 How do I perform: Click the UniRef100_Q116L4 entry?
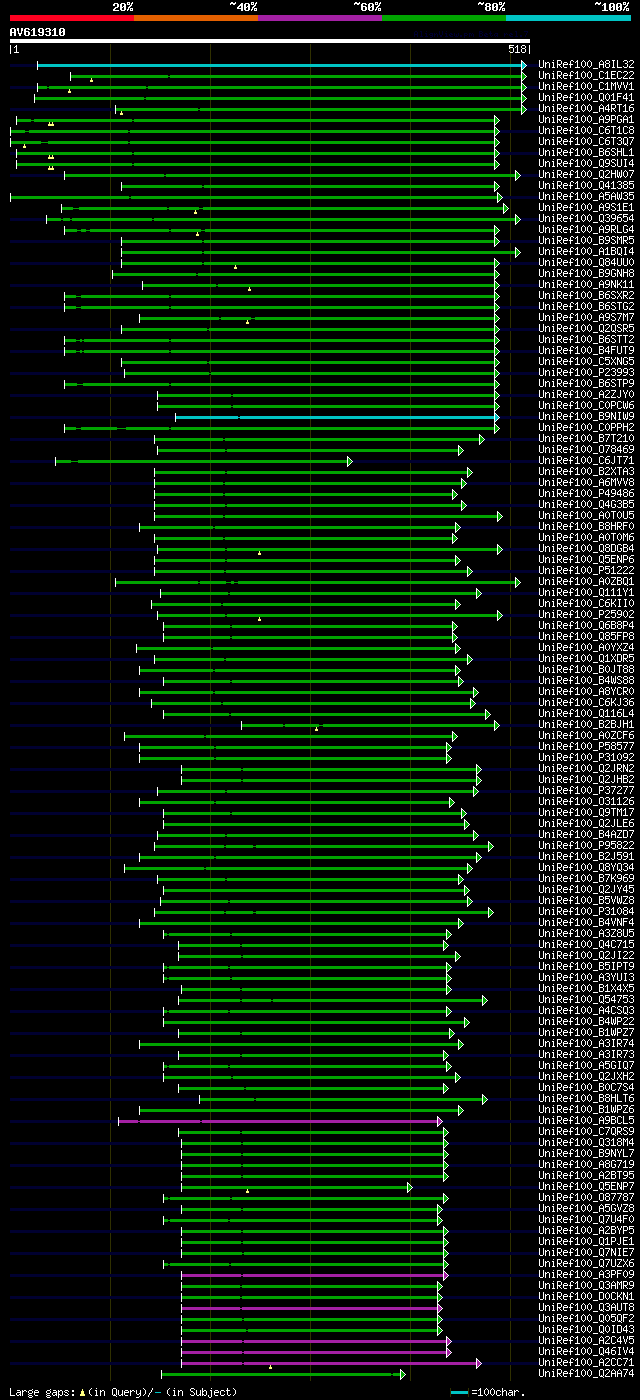click(x=586, y=714)
